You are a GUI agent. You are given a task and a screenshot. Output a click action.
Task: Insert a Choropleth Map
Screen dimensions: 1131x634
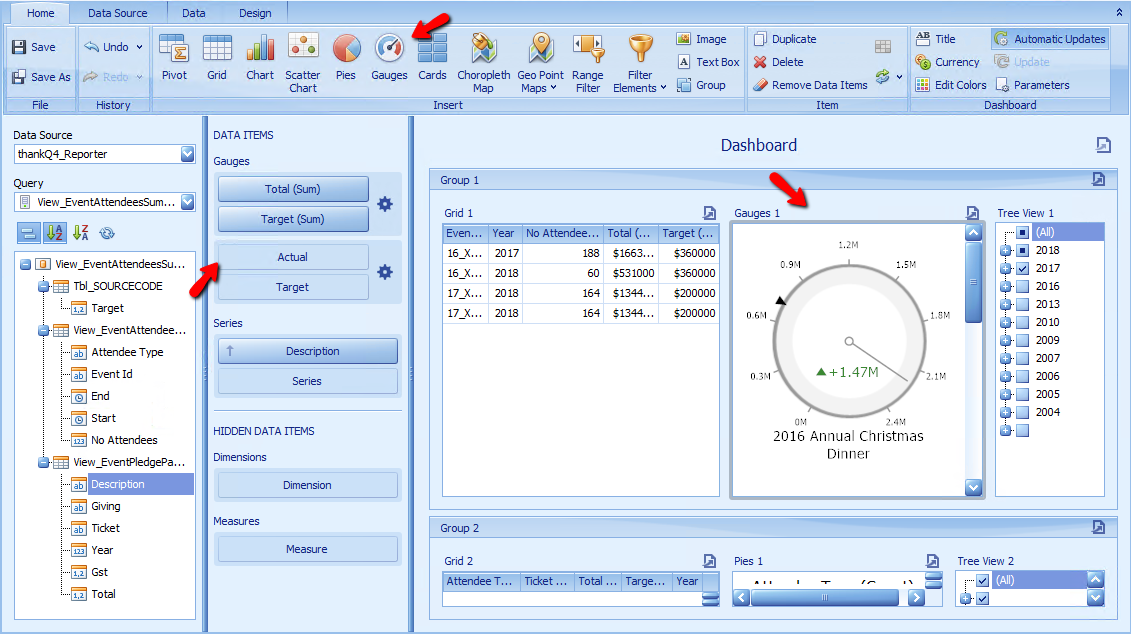tap(483, 63)
